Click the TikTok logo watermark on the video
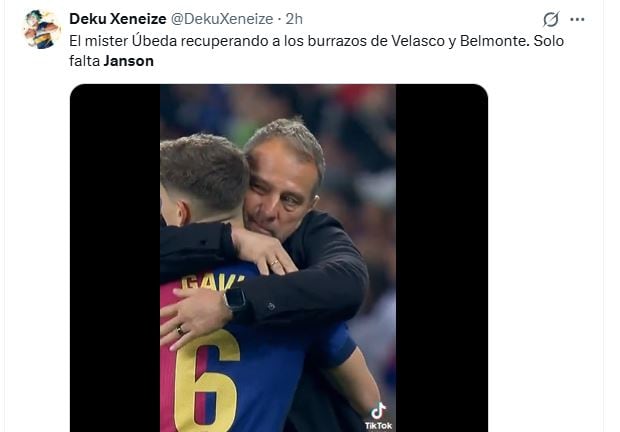The image size is (620, 432). (378, 415)
